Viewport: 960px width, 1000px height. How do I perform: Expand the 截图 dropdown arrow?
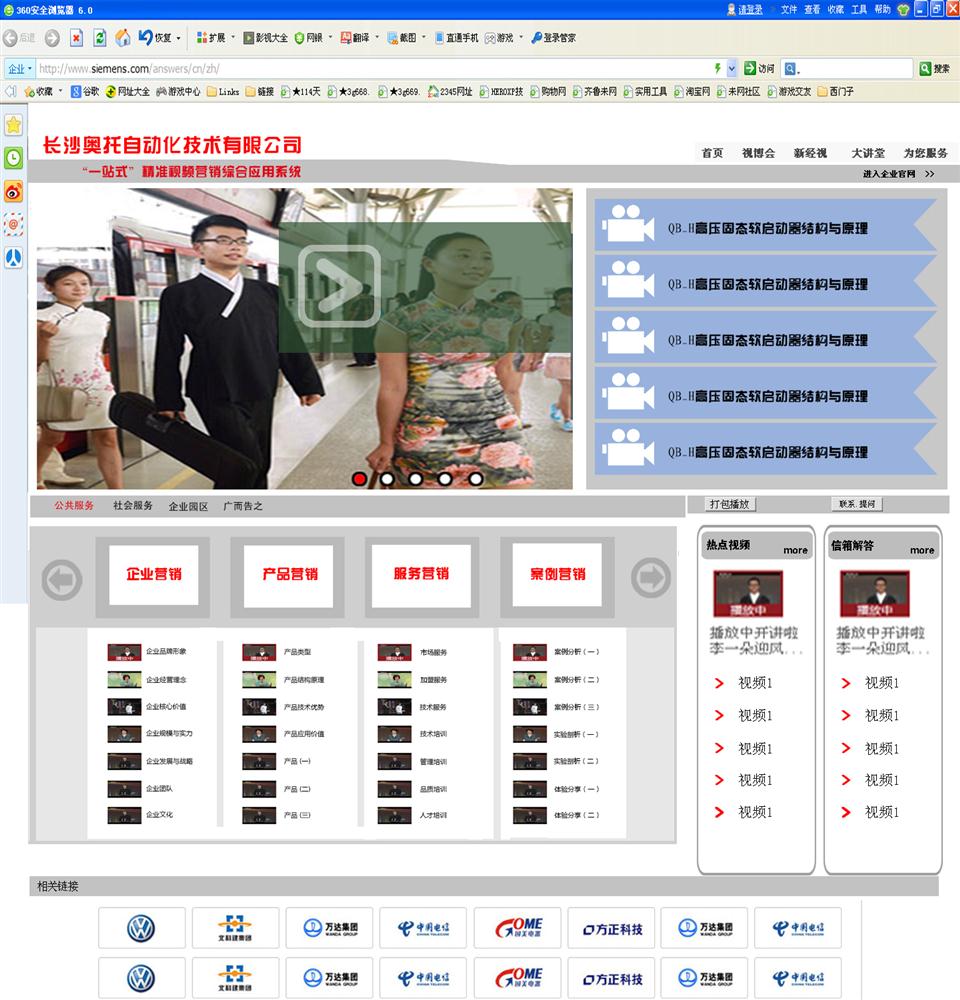pos(423,38)
